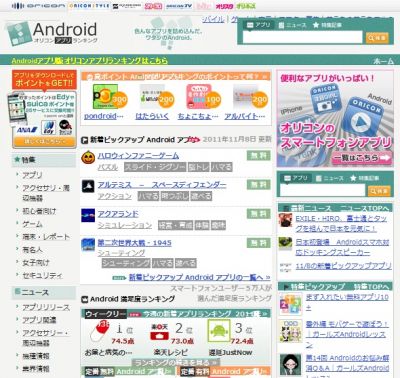Open アプリ関連 under ニュース
Screen dimensions: 400x378
pos(39,320)
